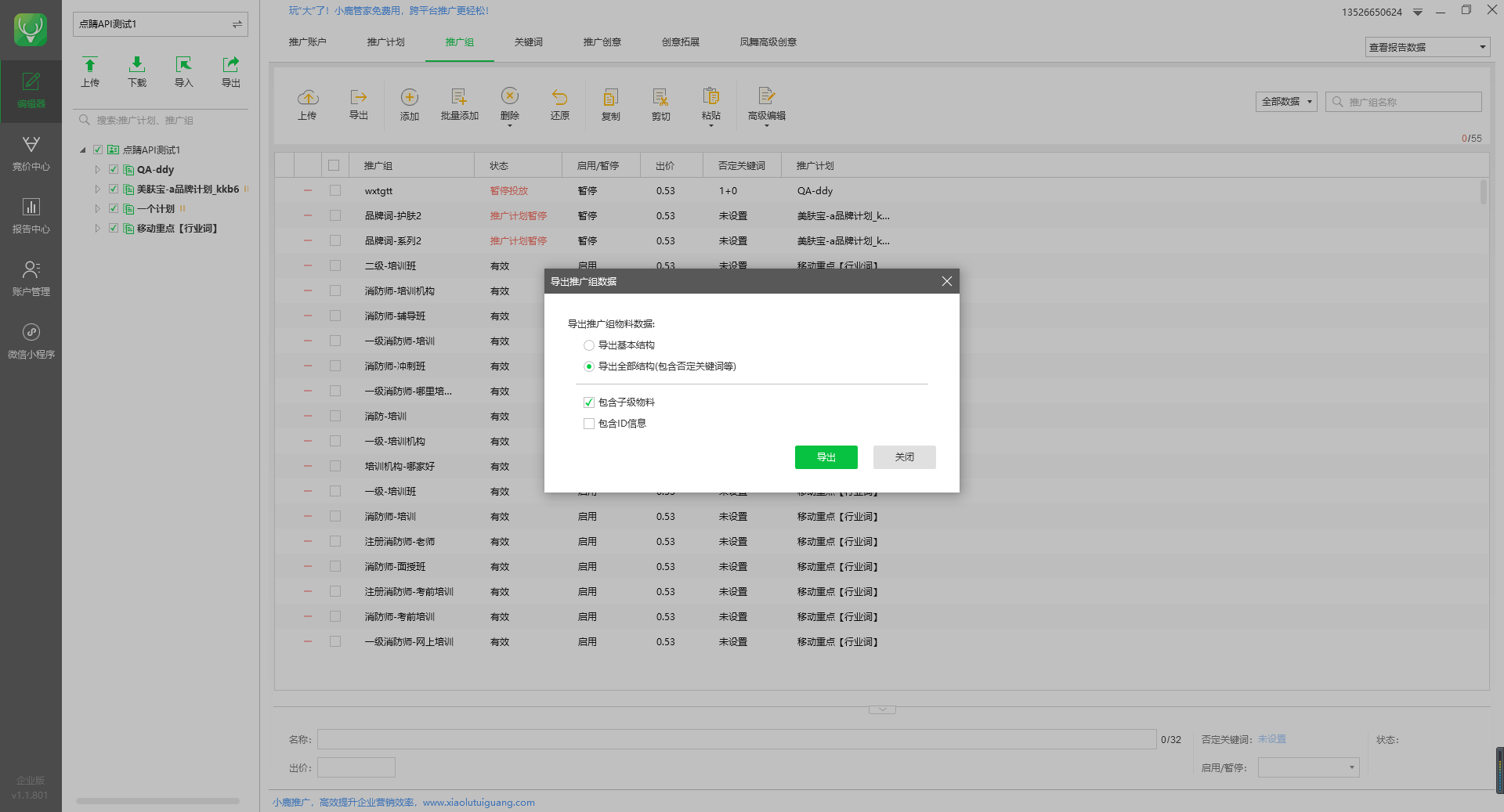This screenshot has width=1504, height=812.
Task: Click the account switch arrows icon
Action: (237, 24)
